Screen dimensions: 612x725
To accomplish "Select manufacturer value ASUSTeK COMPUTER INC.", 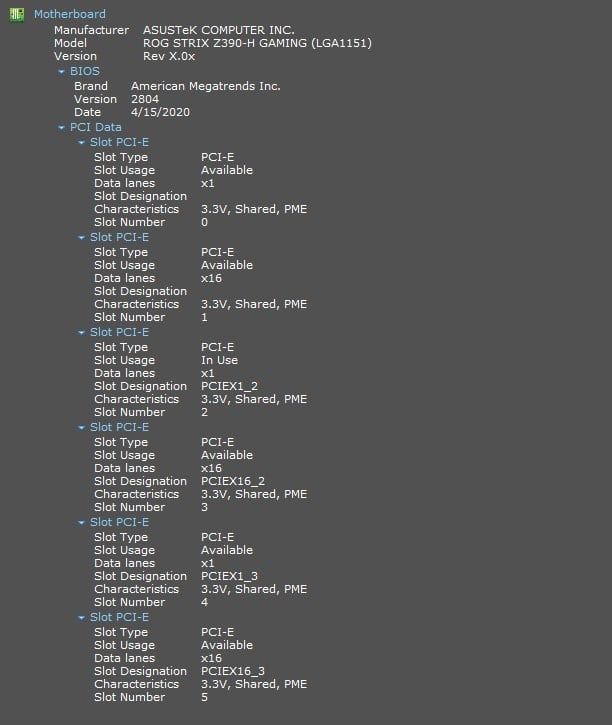I will point(219,30).
